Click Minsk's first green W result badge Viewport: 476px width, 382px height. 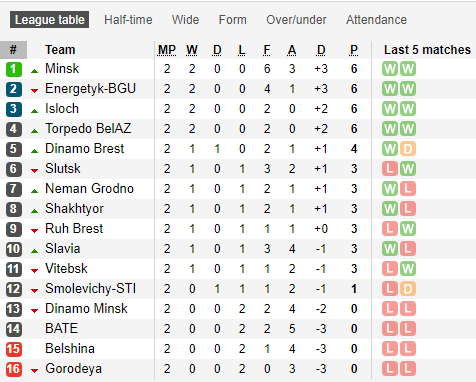pos(390,69)
